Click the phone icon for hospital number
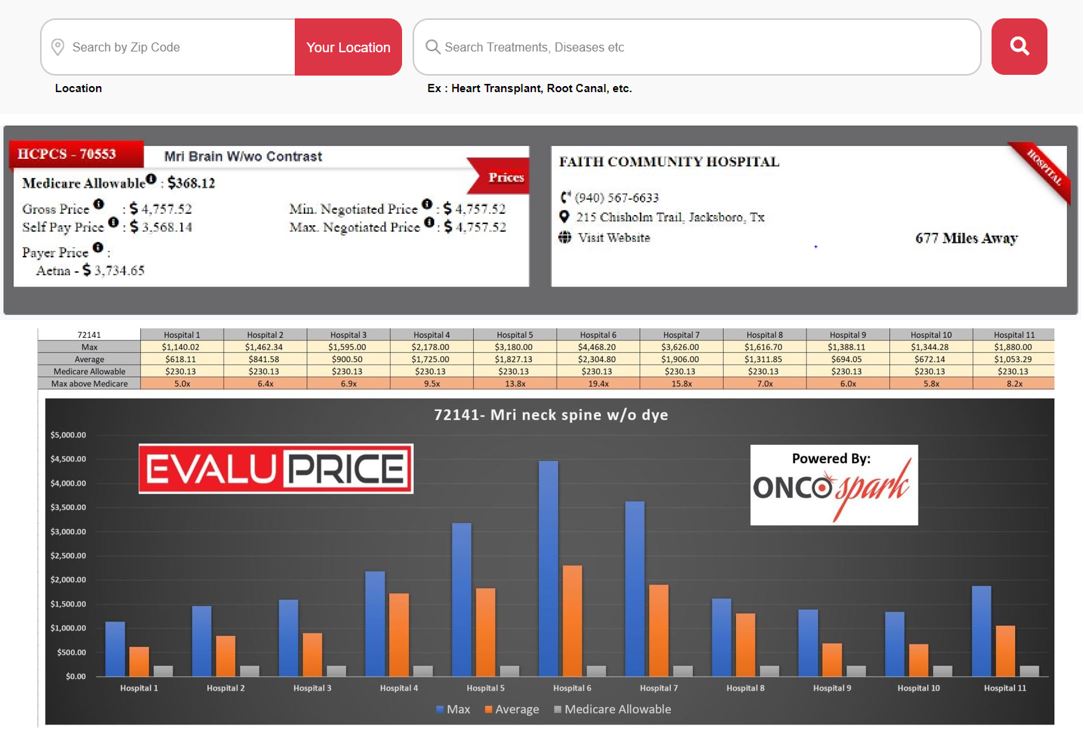This screenshot has height=740, width=1084. (x=565, y=198)
